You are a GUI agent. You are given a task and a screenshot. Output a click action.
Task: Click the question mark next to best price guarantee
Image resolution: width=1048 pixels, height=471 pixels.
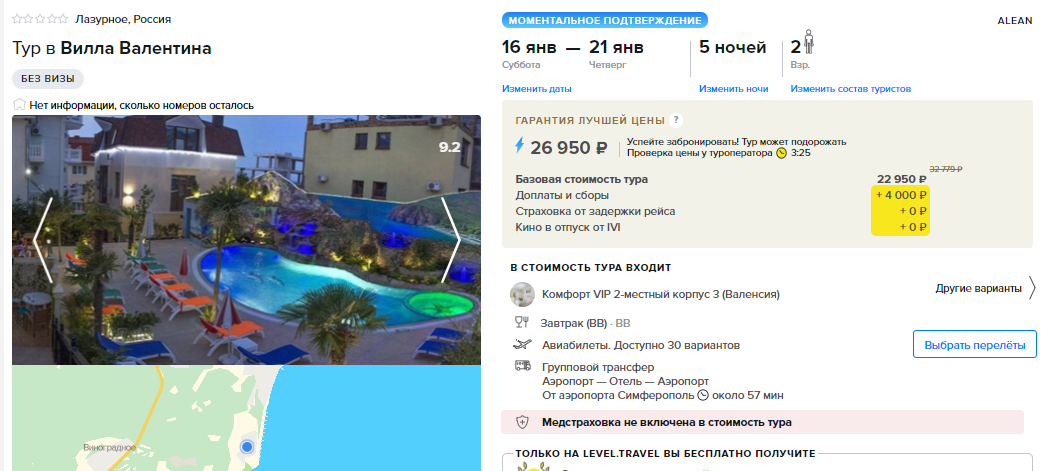(676, 120)
